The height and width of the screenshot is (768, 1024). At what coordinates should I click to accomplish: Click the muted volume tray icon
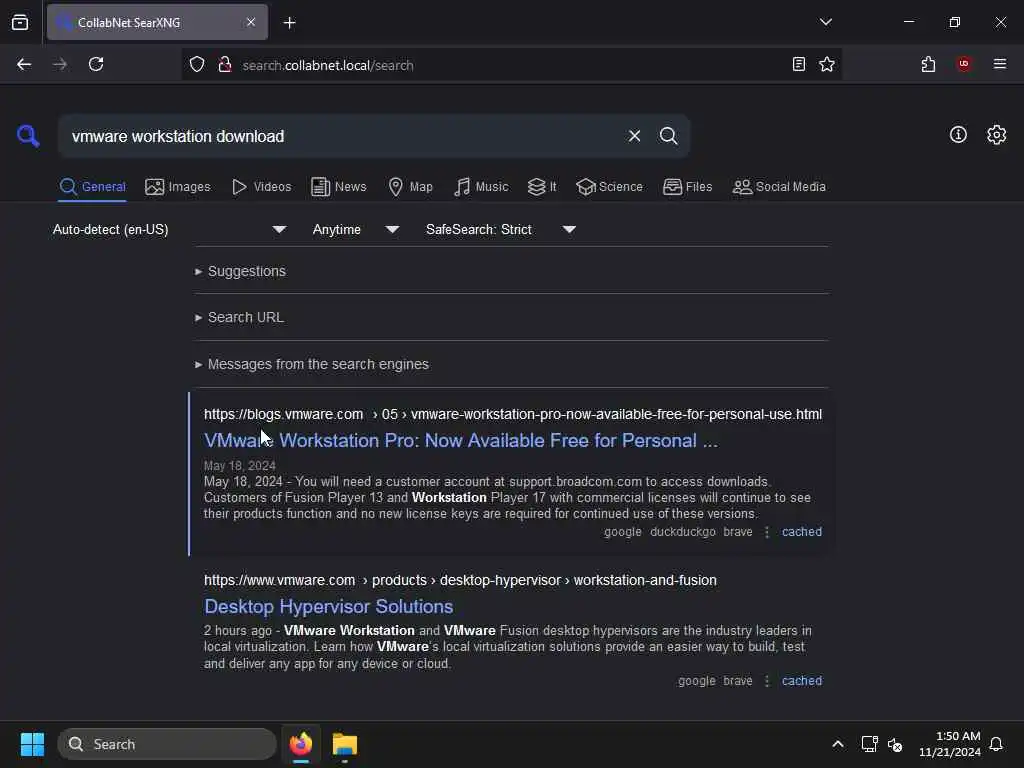point(895,744)
